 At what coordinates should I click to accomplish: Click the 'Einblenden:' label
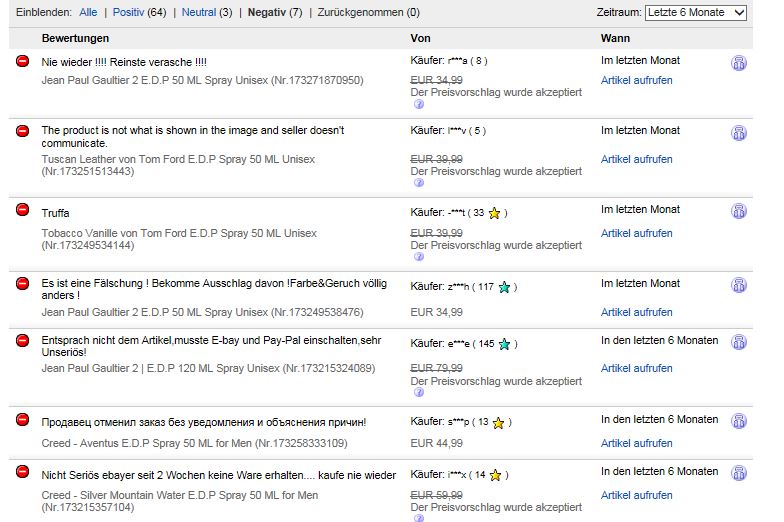[x=44, y=12]
